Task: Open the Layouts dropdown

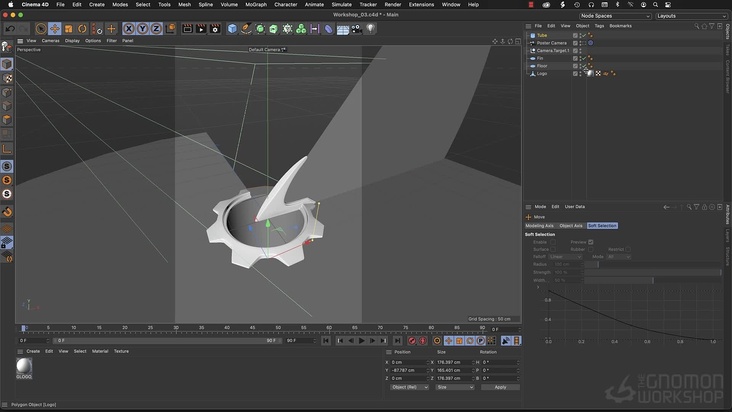Action: pos(691,16)
